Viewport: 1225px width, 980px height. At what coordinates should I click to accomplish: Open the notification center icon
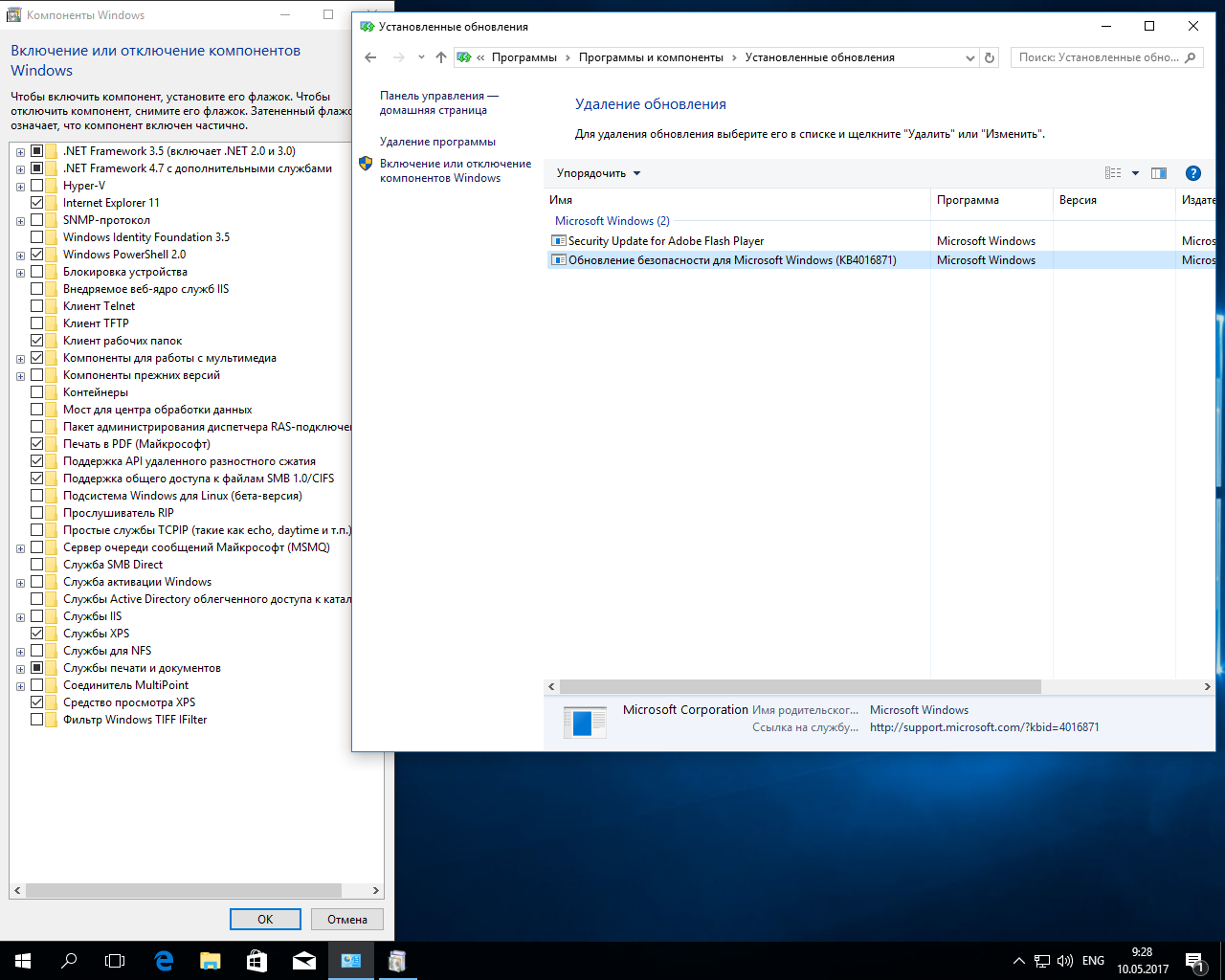coord(1194,961)
